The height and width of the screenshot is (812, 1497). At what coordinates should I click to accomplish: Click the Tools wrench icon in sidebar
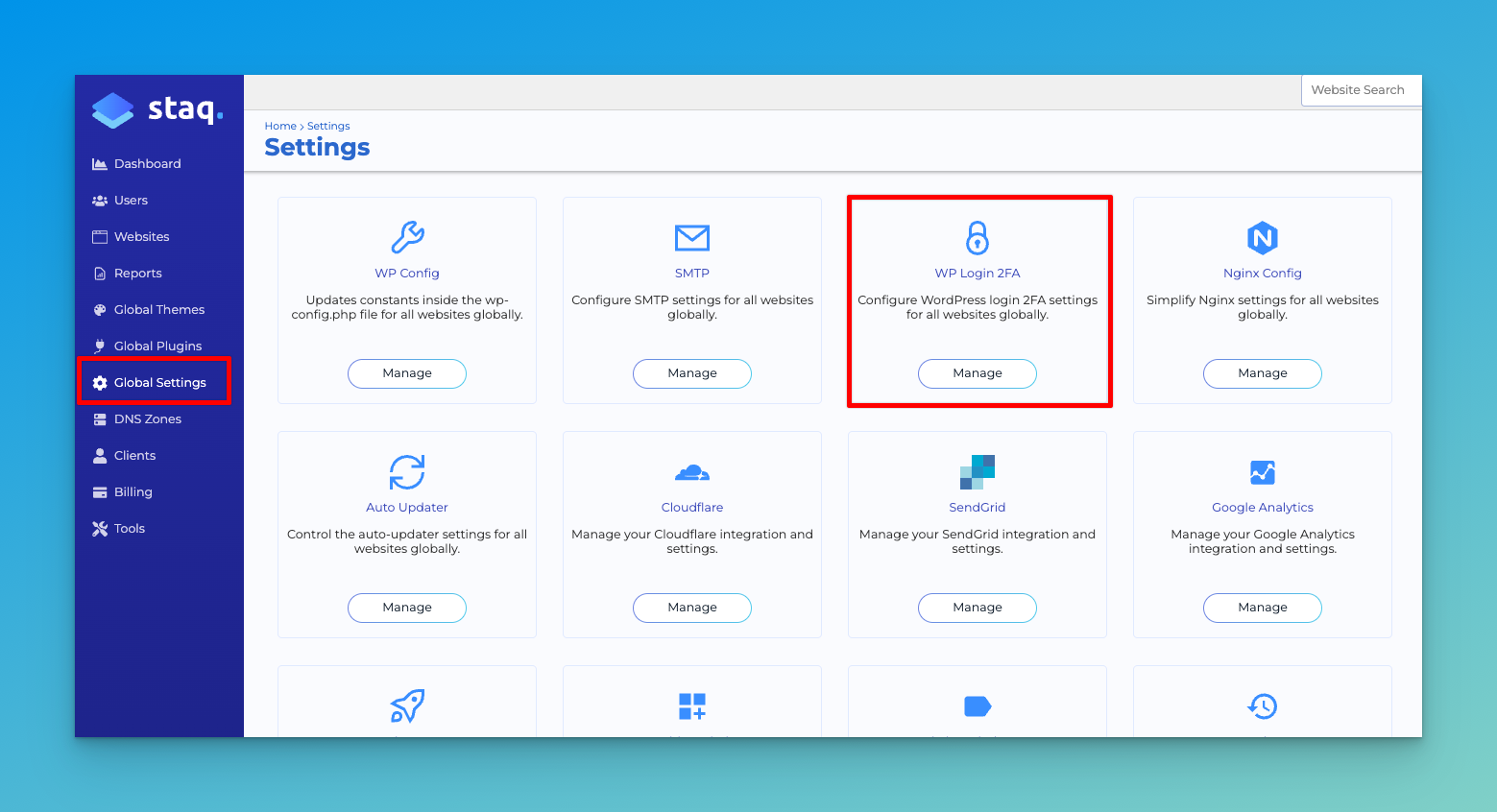(99, 529)
